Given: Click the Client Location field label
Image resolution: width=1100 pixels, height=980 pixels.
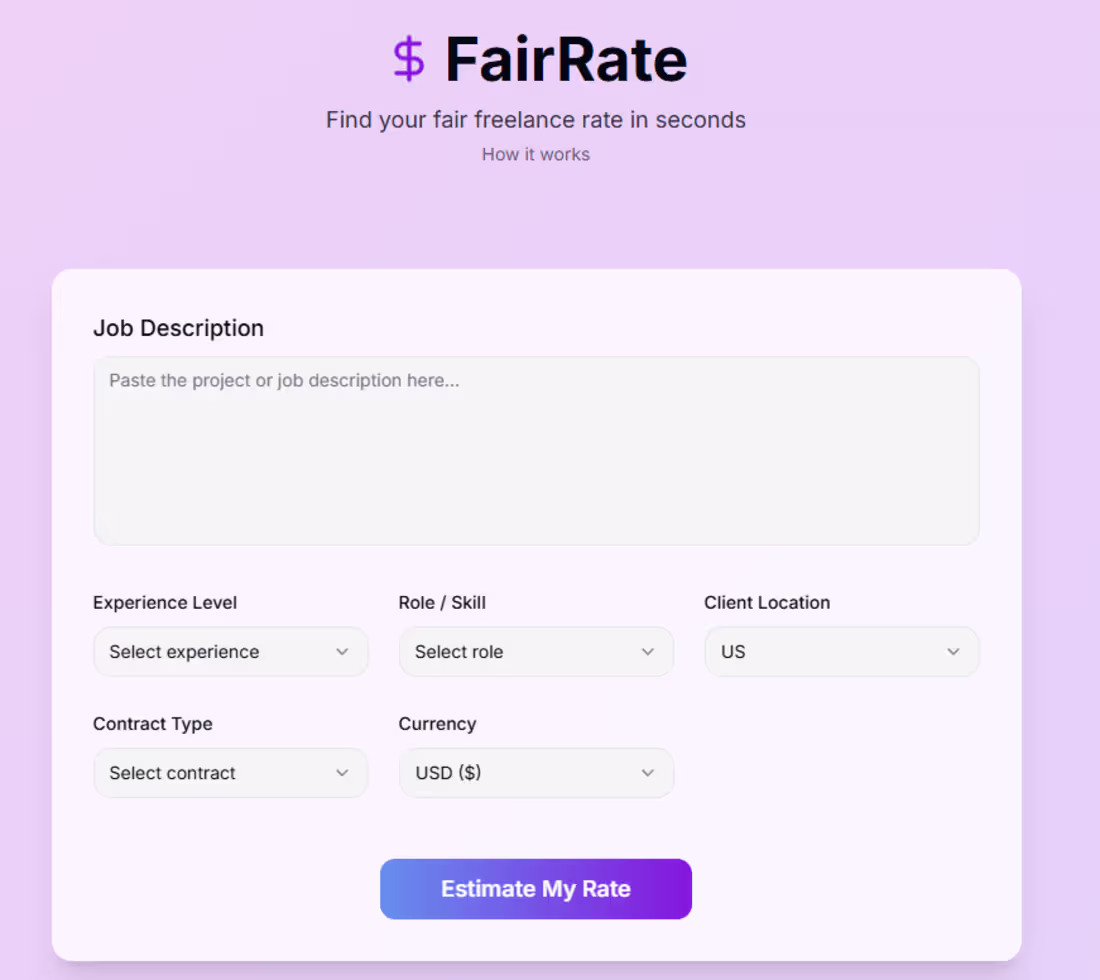Looking at the screenshot, I should 767,603.
